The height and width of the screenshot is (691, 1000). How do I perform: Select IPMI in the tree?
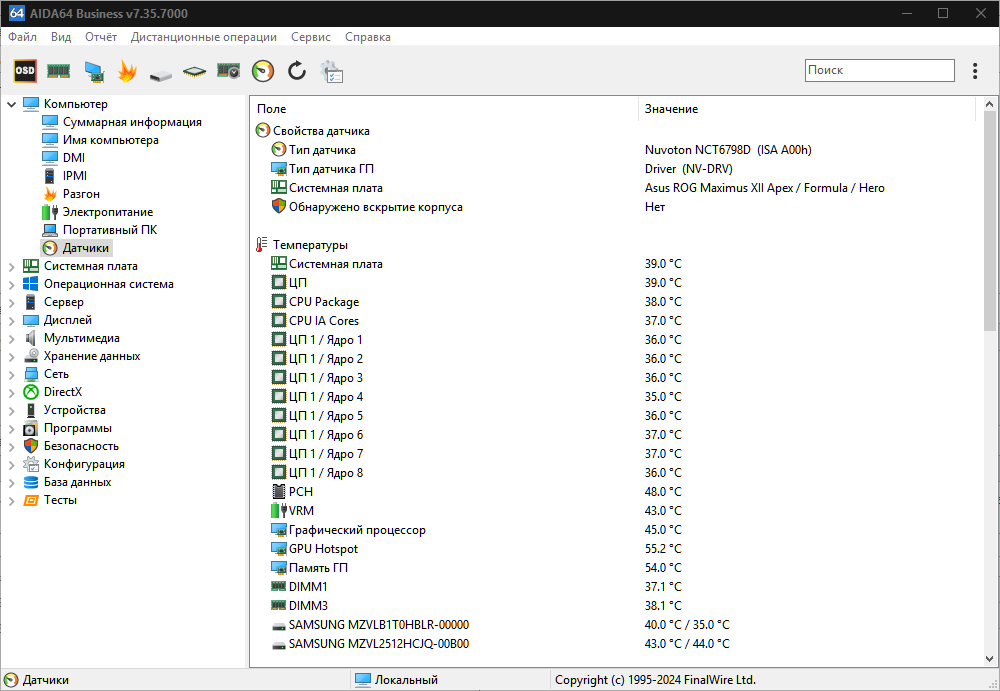point(75,175)
